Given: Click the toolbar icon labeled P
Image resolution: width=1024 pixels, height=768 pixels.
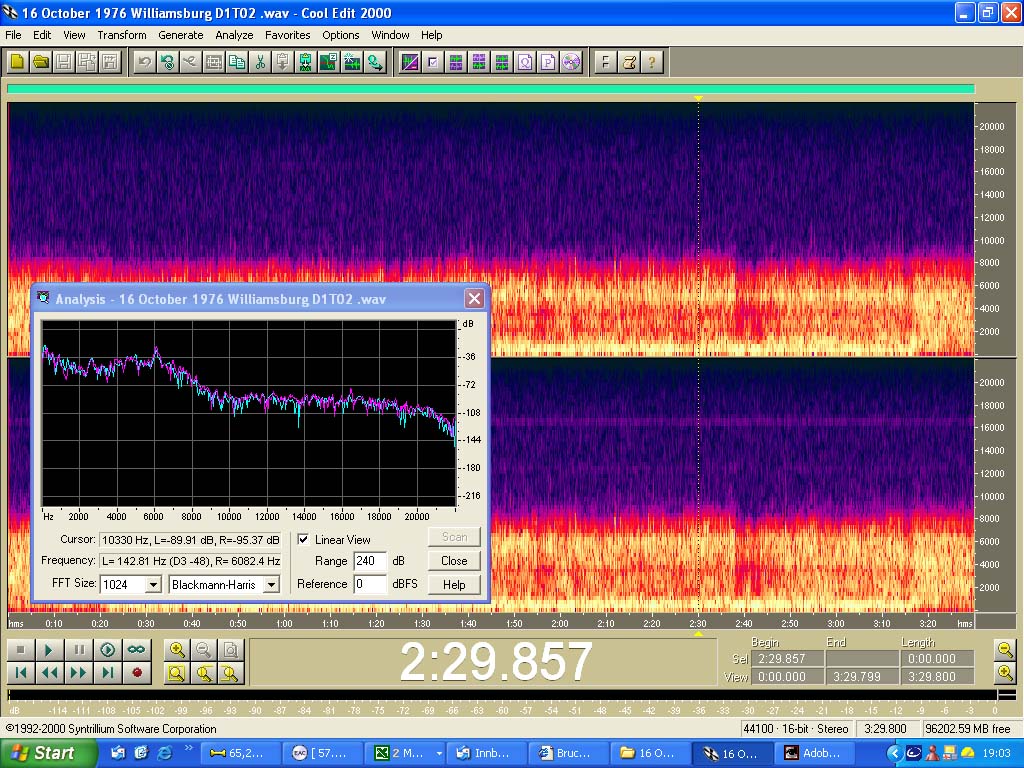Looking at the screenshot, I should pyautogui.click(x=548, y=62).
